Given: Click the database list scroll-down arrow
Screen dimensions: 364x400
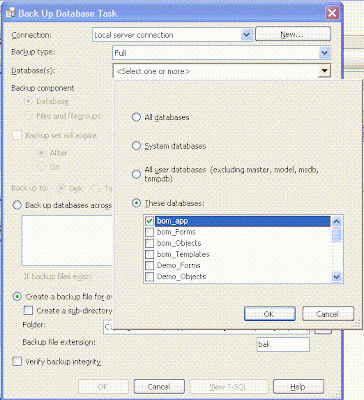Looking at the screenshot, I should [337, 277].
